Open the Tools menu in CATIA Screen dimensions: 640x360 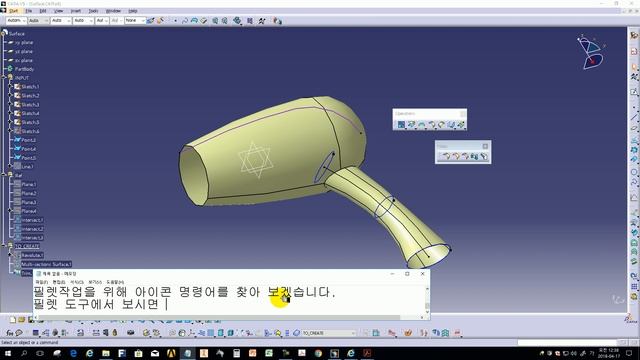point(93,11)
